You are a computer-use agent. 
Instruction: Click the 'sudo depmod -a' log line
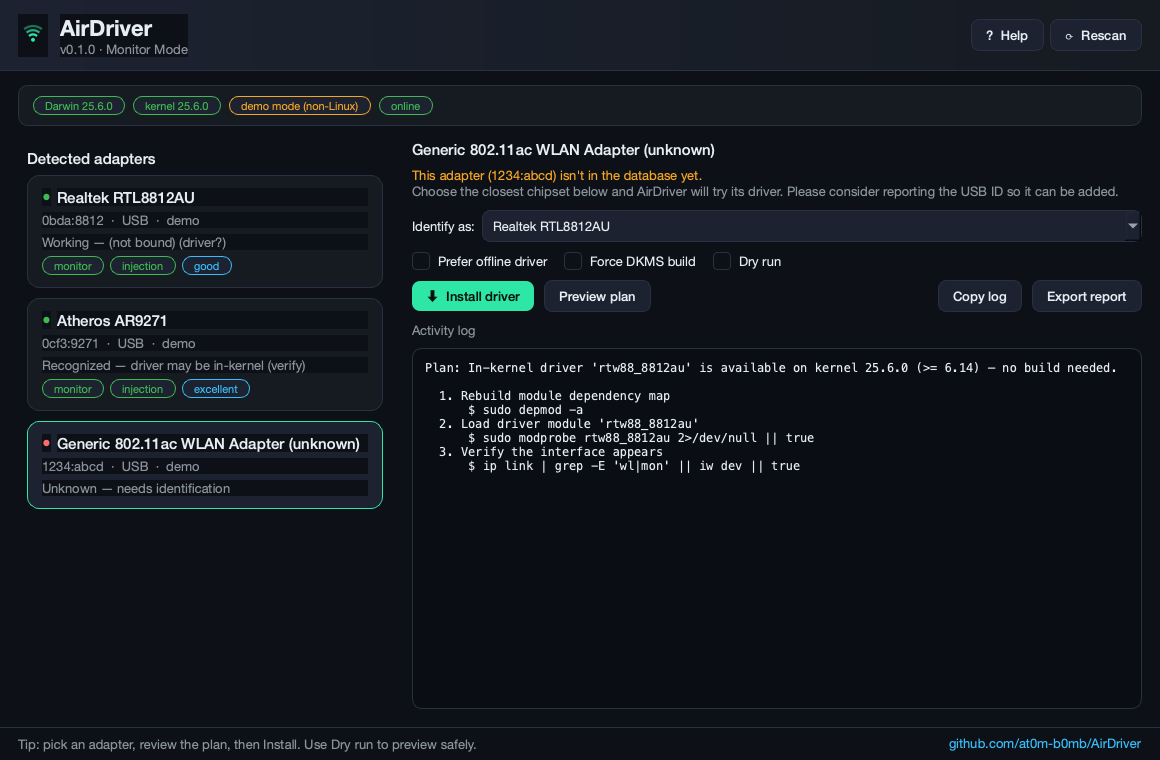(525, 409)
